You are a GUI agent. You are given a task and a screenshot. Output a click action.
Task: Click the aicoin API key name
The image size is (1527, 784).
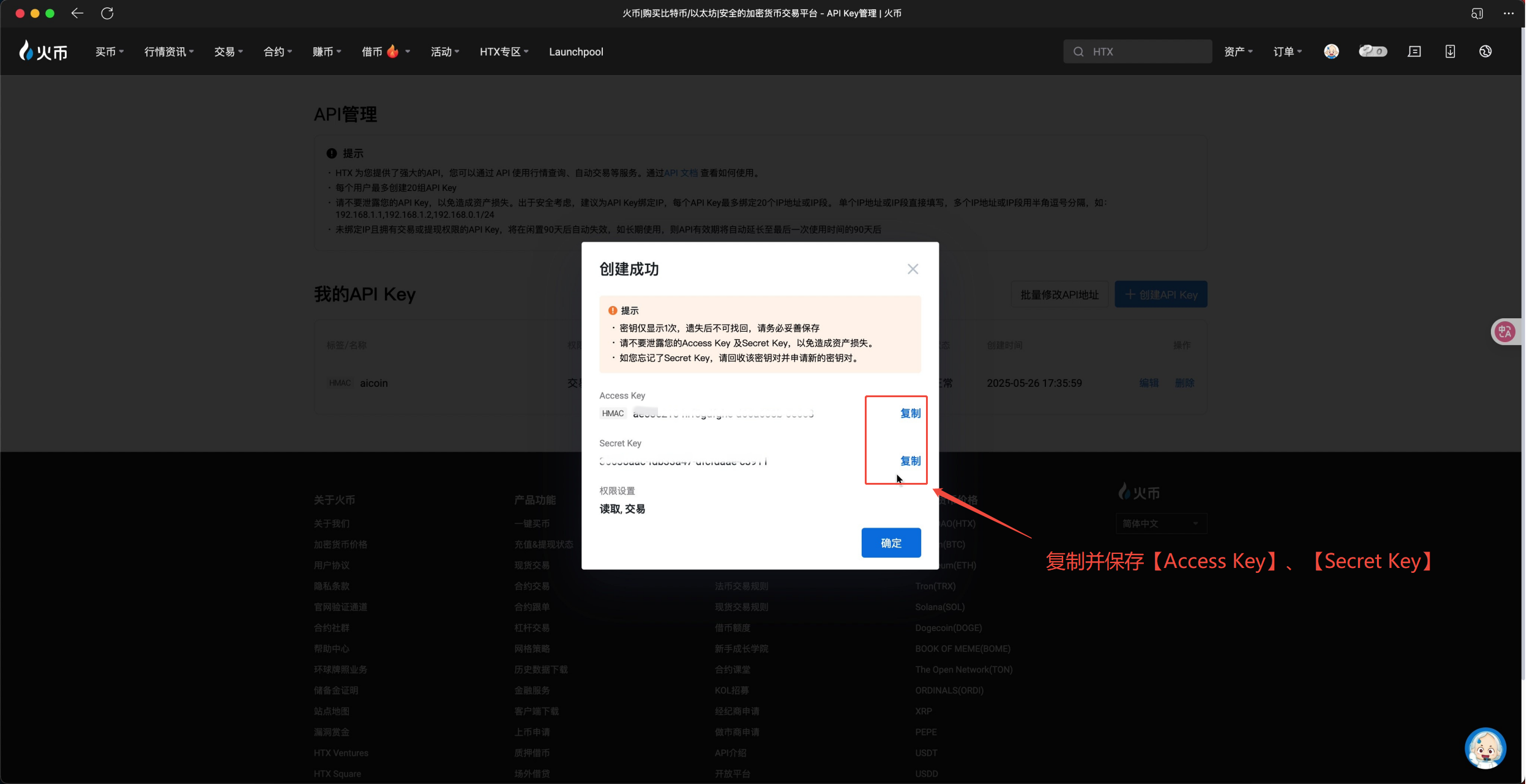(373, 384)
